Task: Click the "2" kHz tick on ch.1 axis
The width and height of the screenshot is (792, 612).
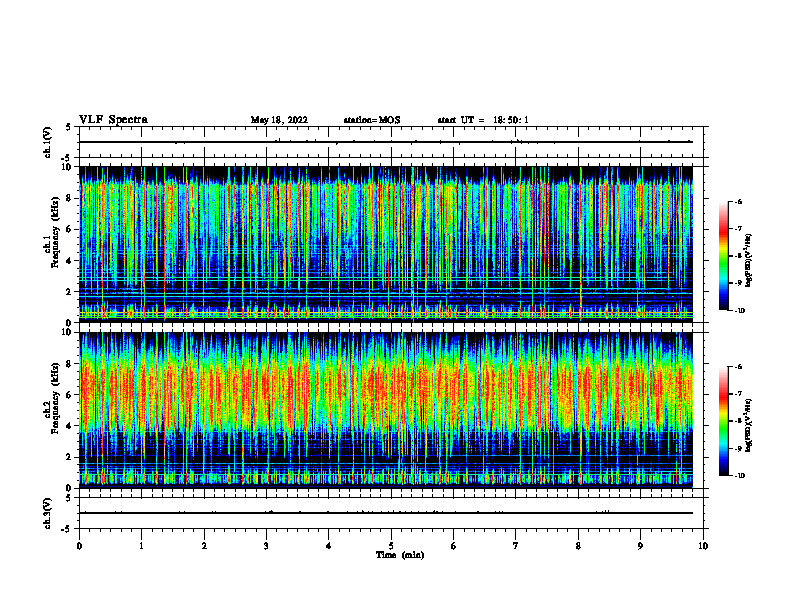Action: [x=69, y=292]
